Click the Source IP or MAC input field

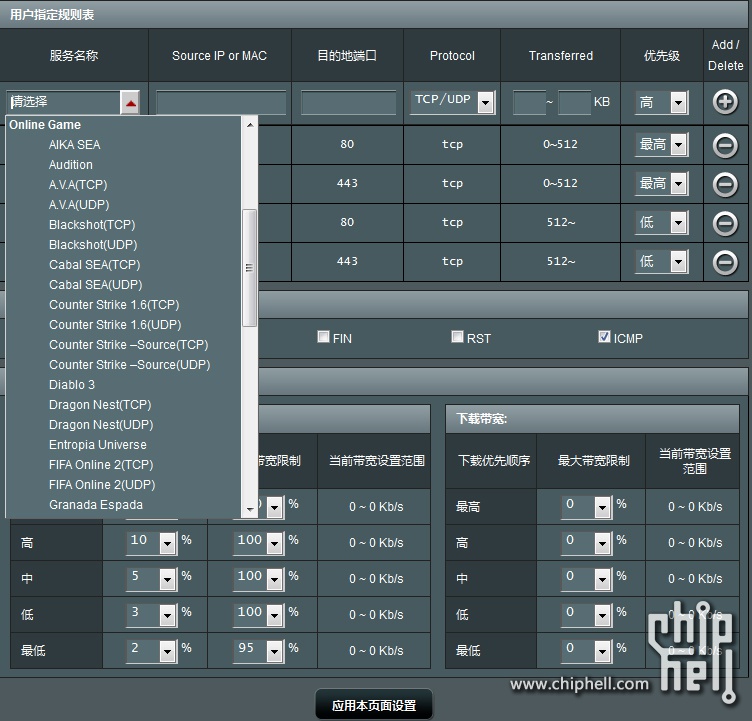coord(221,103)
